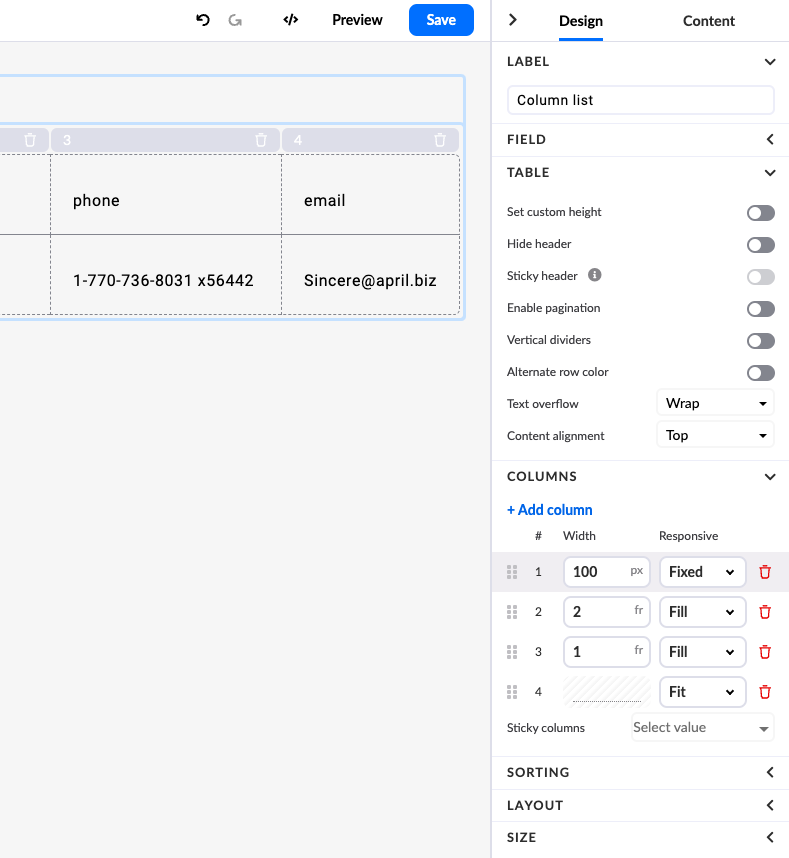Viewport: 789px width, 858px height.
Task: Collapse the LABEL section
Action: click(x=770, y=62)
